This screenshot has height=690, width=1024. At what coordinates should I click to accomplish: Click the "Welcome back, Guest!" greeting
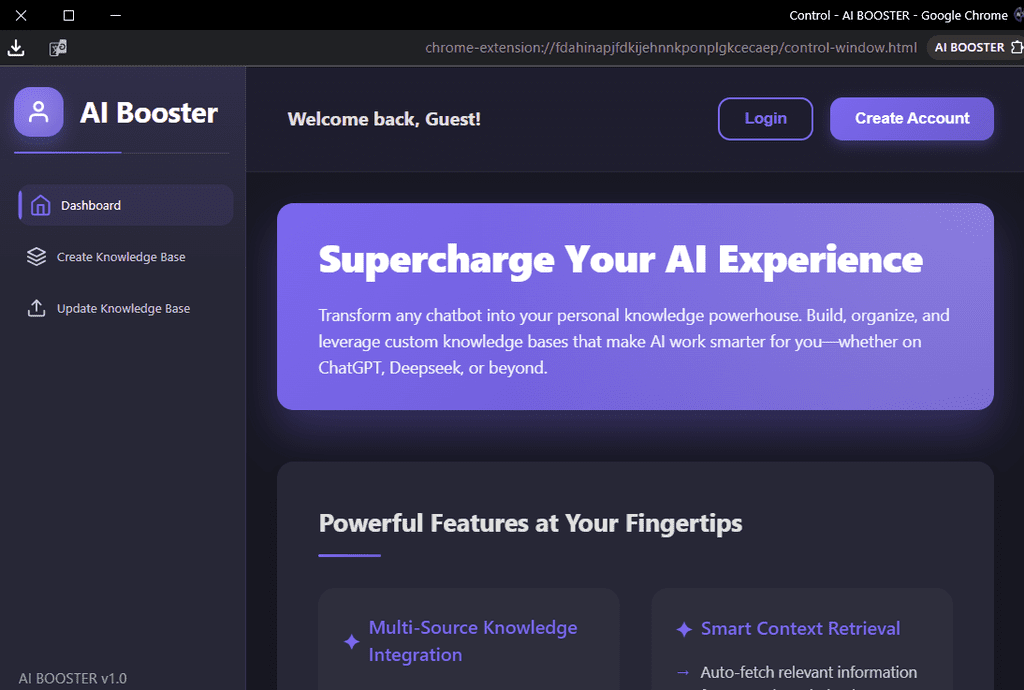pyautogui.click(x=384, y=119)
